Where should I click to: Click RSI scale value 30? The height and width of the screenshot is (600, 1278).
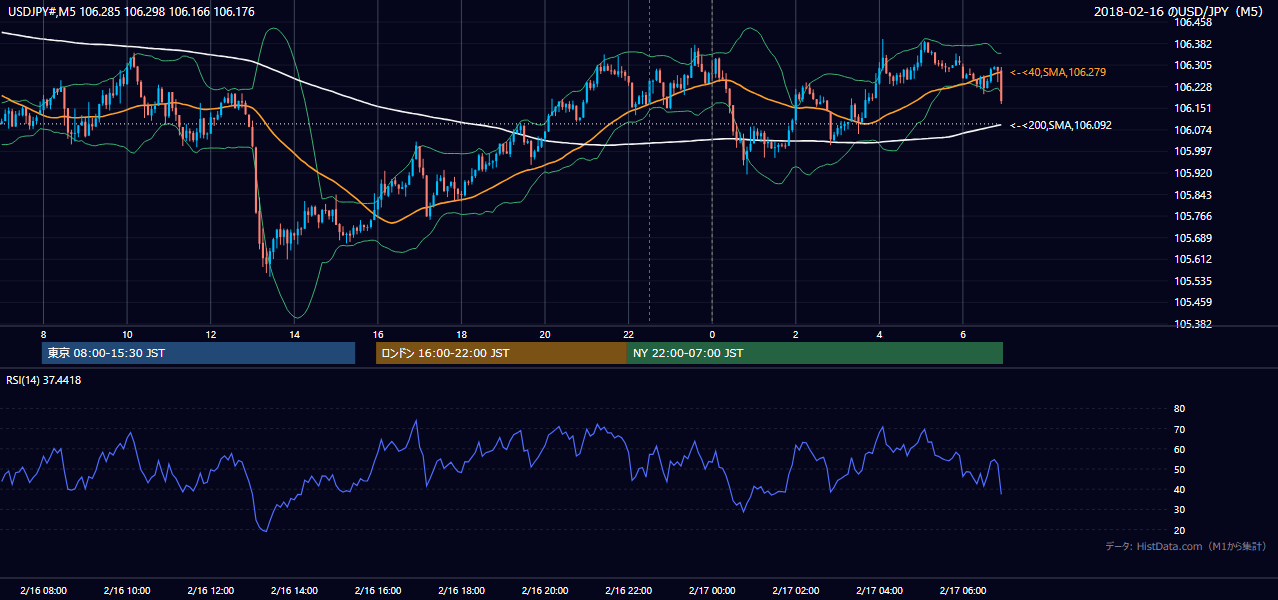coord(1179,510)
